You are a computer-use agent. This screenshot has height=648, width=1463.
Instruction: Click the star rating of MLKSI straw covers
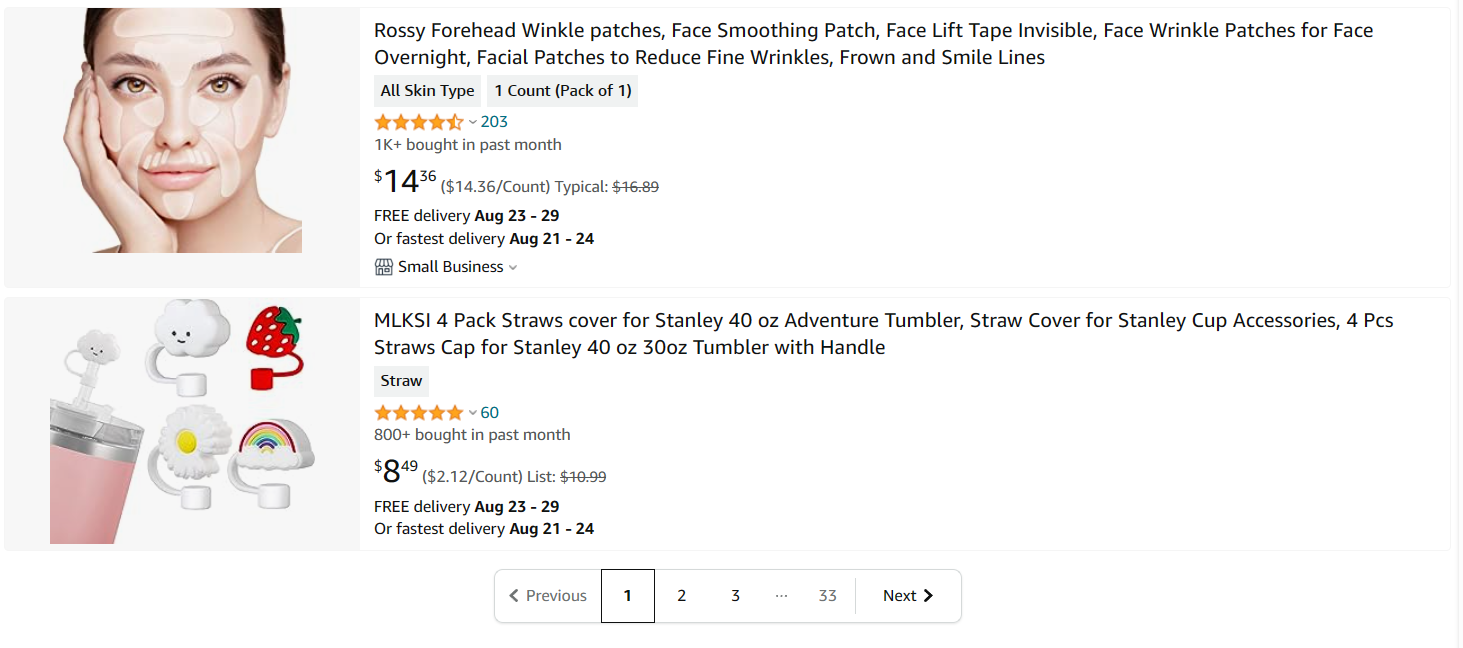point(418,413)
